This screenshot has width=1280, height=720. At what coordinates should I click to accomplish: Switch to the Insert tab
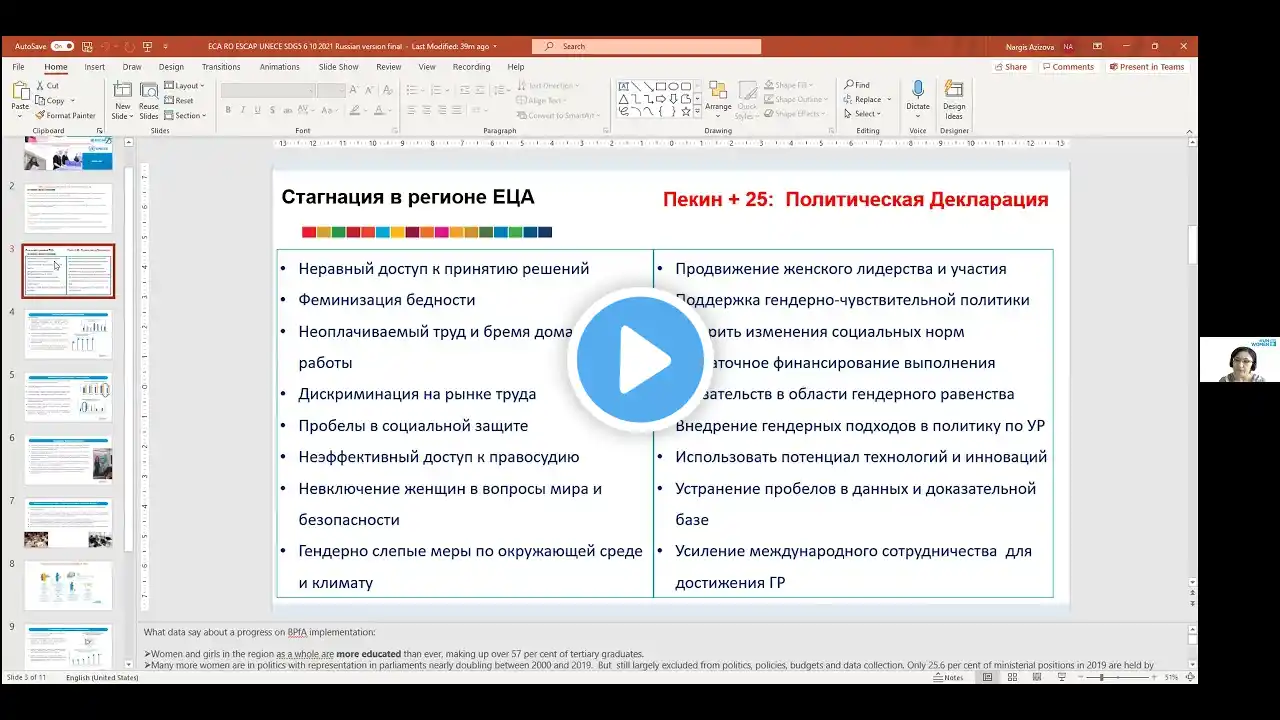pyautogui.click(x=94, y=67)
